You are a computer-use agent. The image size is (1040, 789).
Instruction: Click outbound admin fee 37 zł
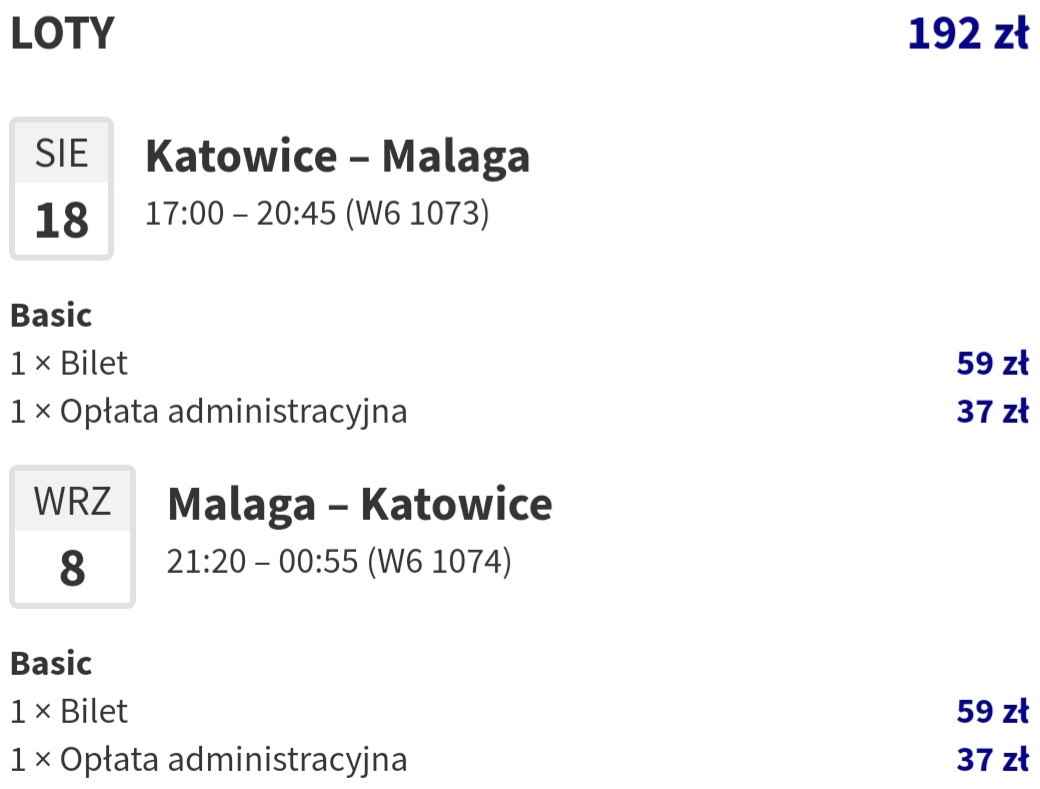993,412
